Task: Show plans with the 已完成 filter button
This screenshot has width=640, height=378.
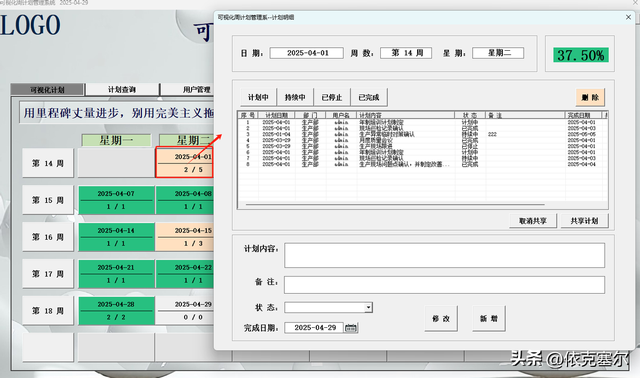Action: point(369,97)
